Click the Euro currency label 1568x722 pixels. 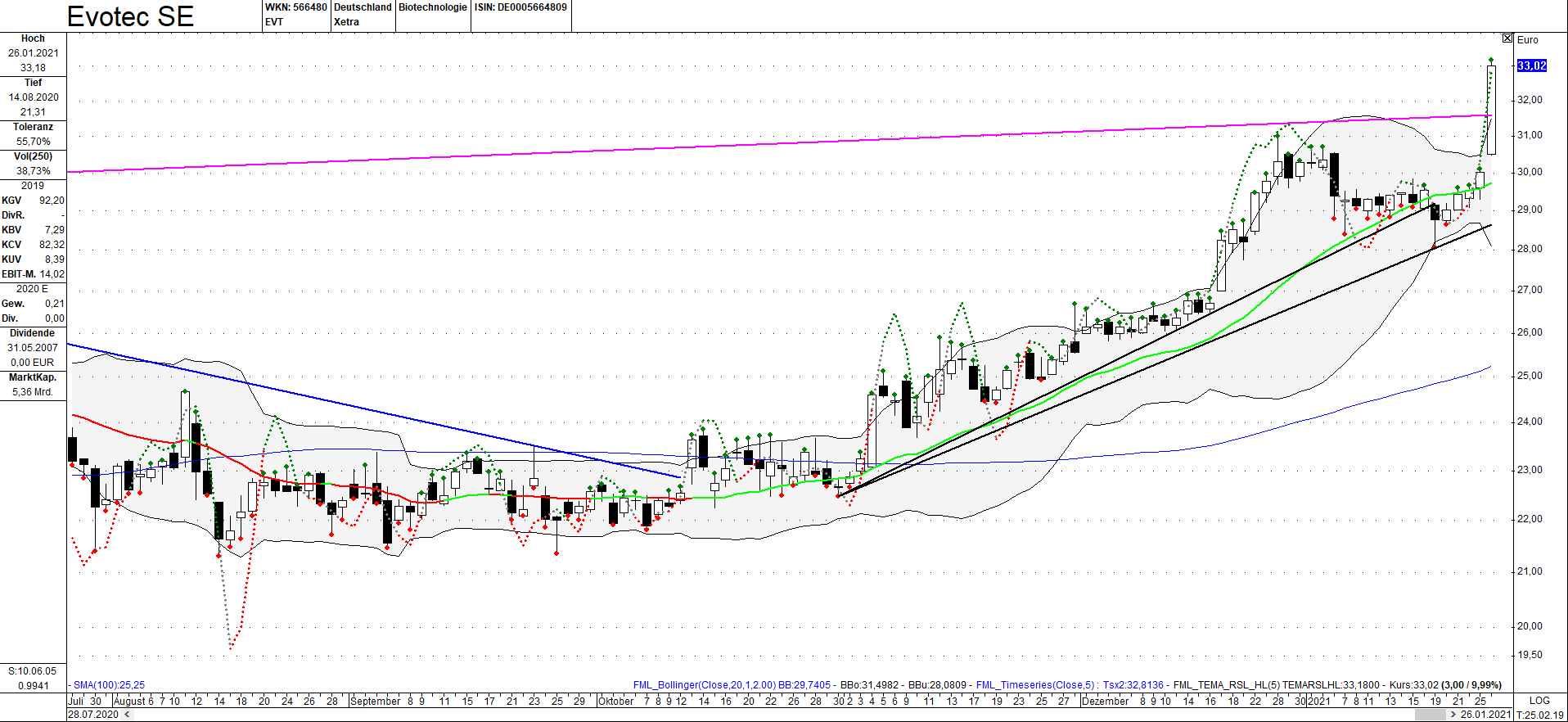pyautogui.click(x=1528, y=39)
